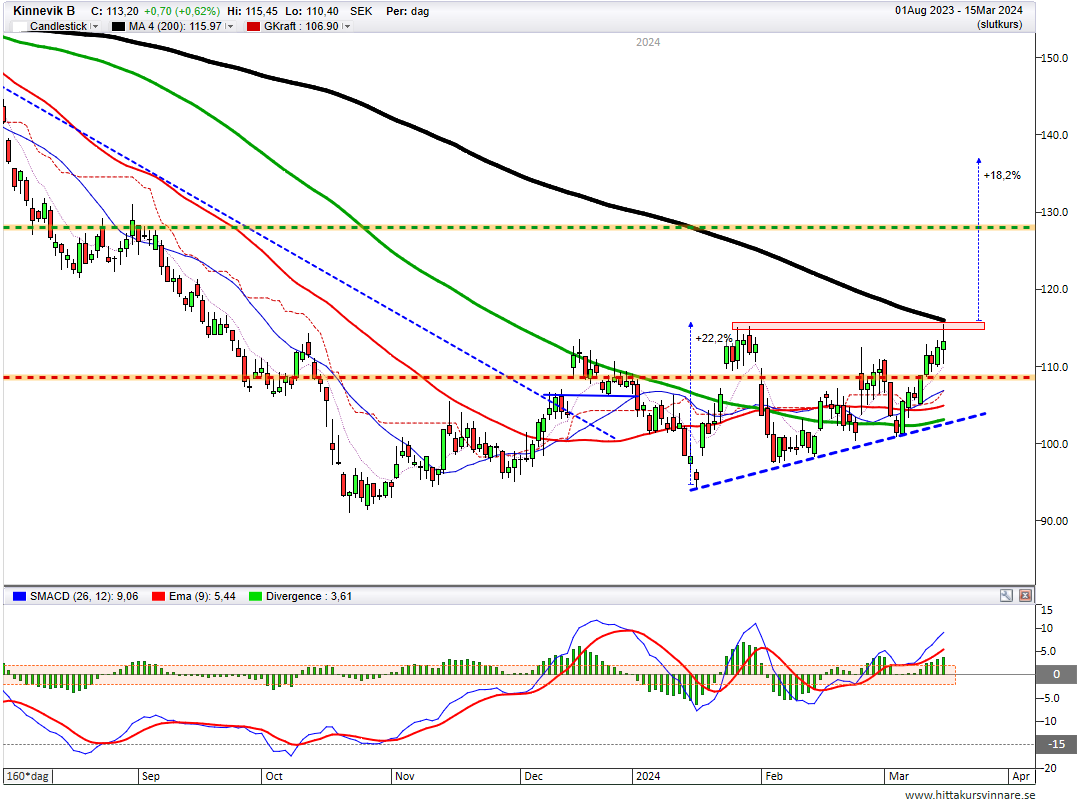Click the Kinnevik B stock title

click(44, 11)
